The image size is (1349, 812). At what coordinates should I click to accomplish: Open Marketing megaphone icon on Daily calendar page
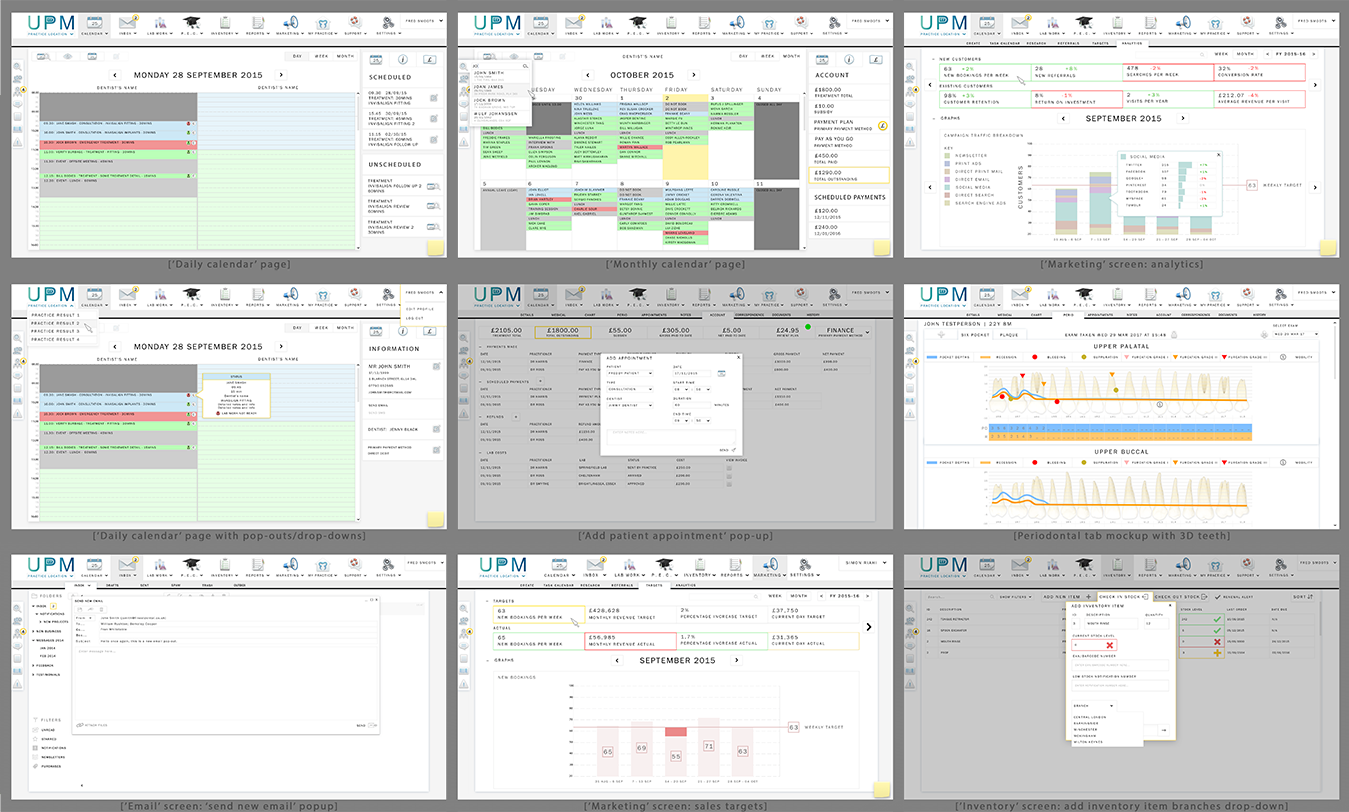coord(291,23)
